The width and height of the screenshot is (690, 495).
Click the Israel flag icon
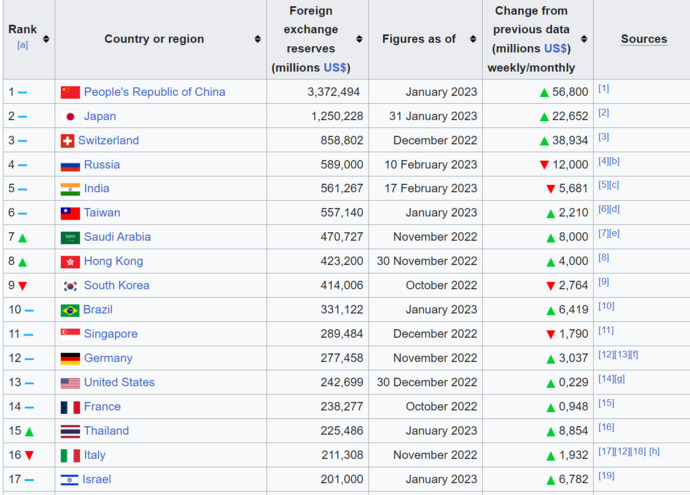[70, 480]
